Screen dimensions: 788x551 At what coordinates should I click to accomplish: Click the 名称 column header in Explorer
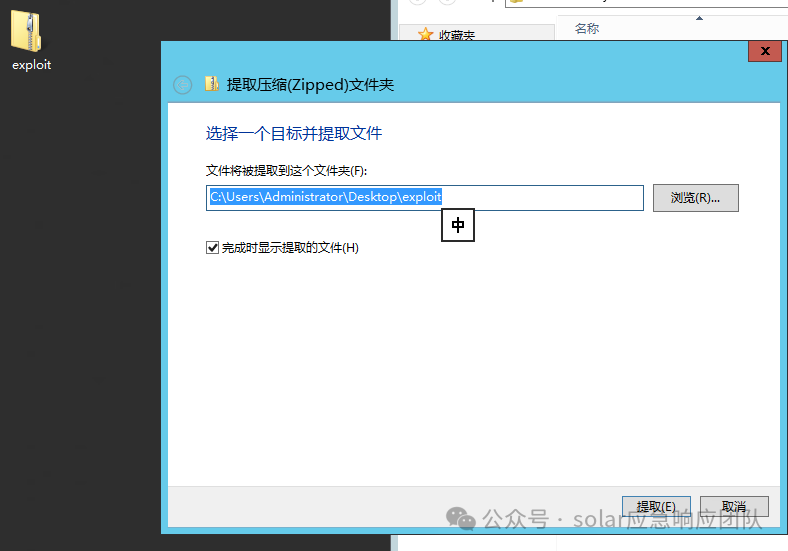pos(587,29)
